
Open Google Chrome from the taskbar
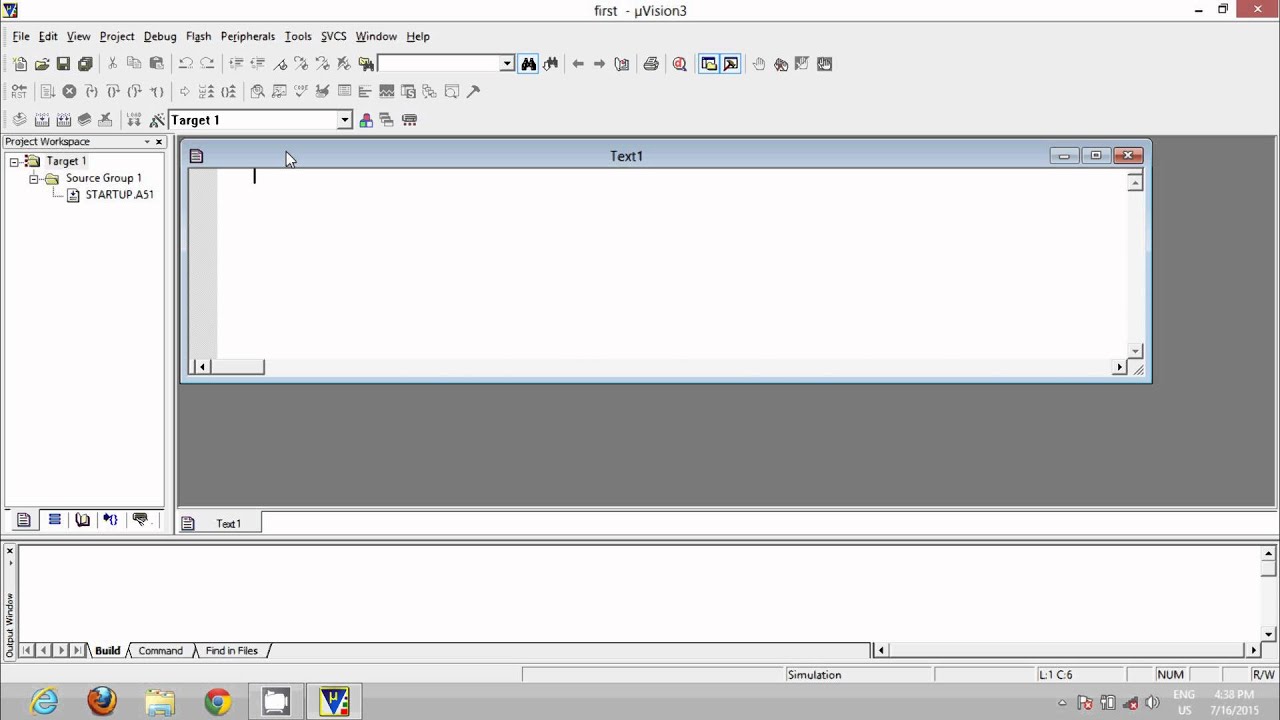[x=218, y=701]
